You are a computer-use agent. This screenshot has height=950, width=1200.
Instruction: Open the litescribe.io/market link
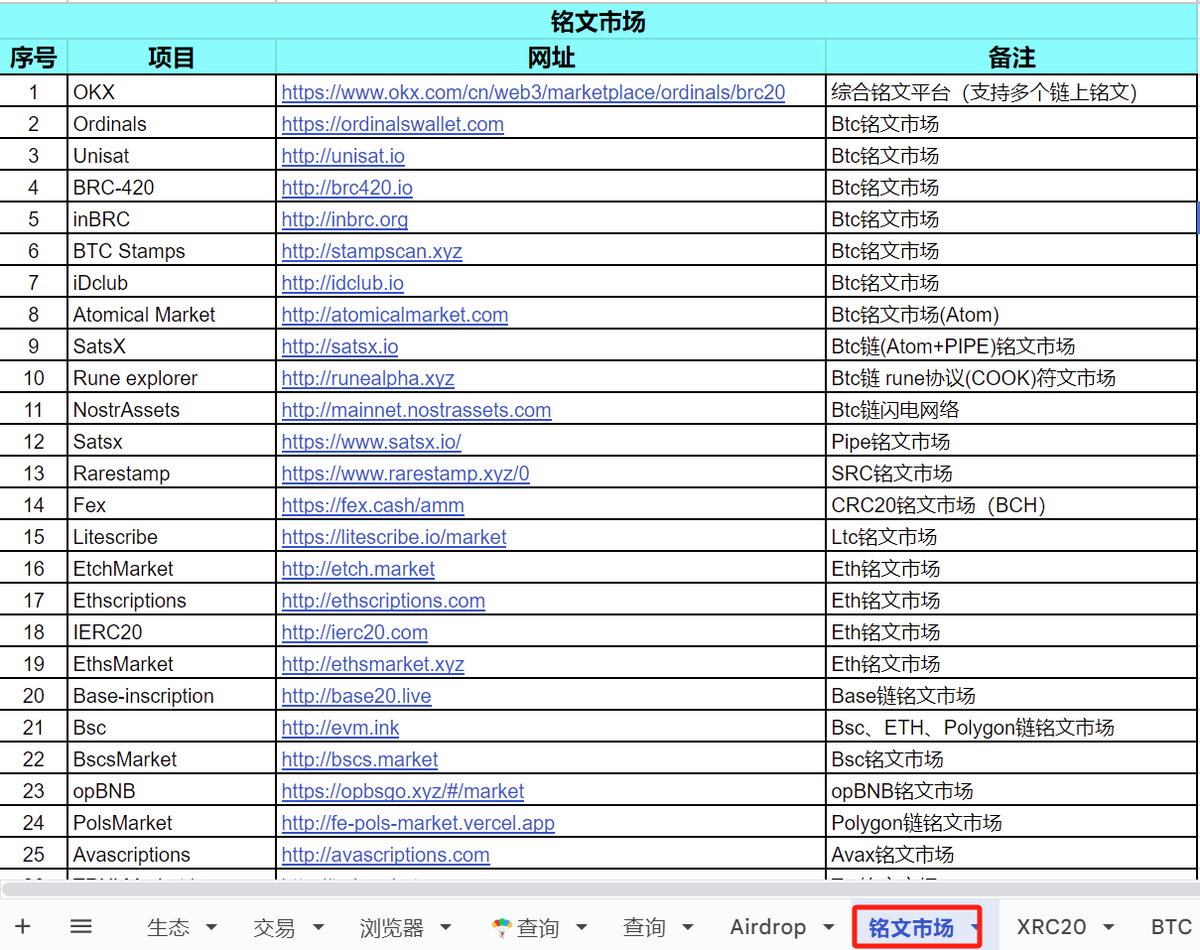tap(393, 537)
